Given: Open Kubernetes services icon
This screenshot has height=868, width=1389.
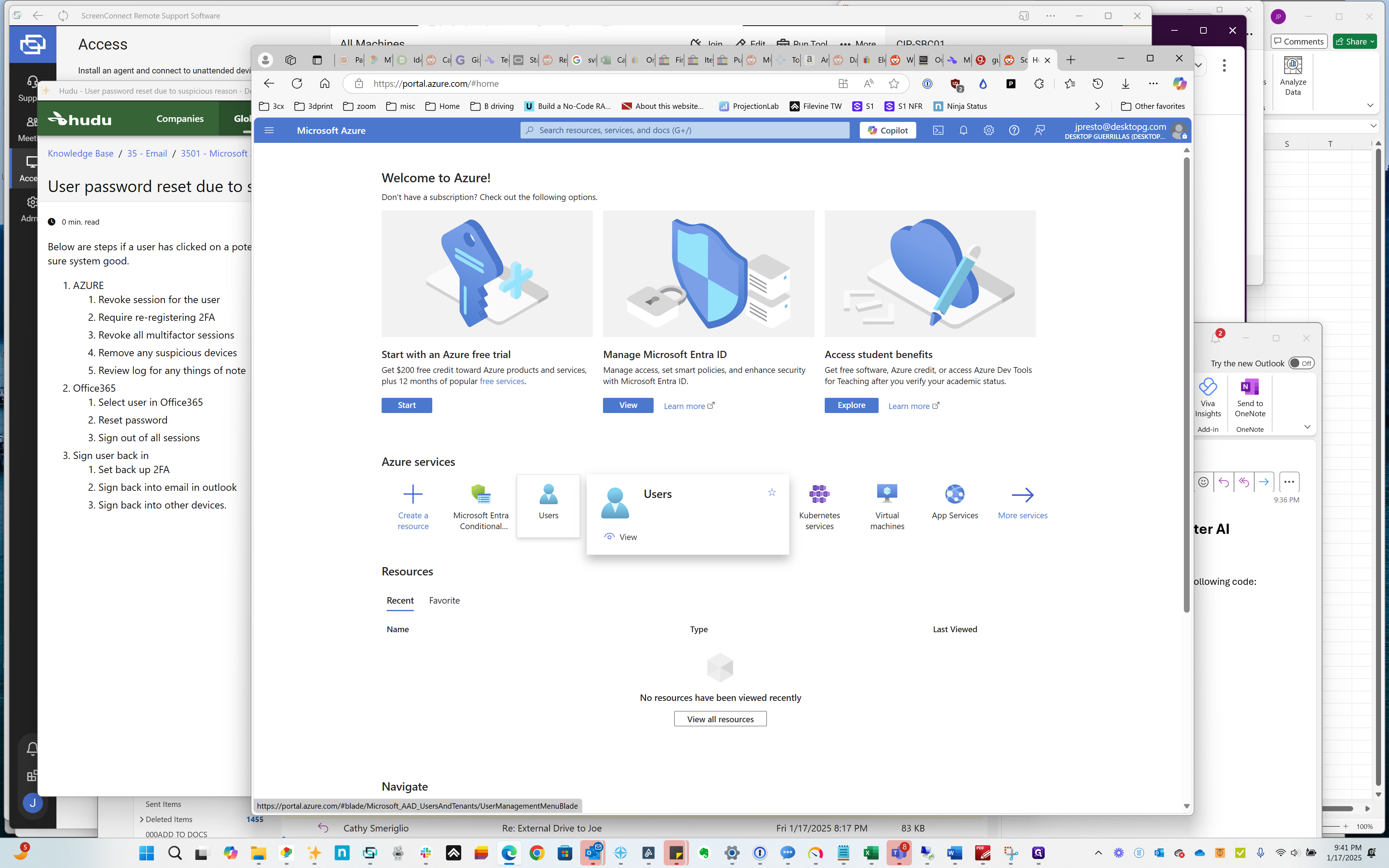Looking at the screenshot, I should click(819, 494).
